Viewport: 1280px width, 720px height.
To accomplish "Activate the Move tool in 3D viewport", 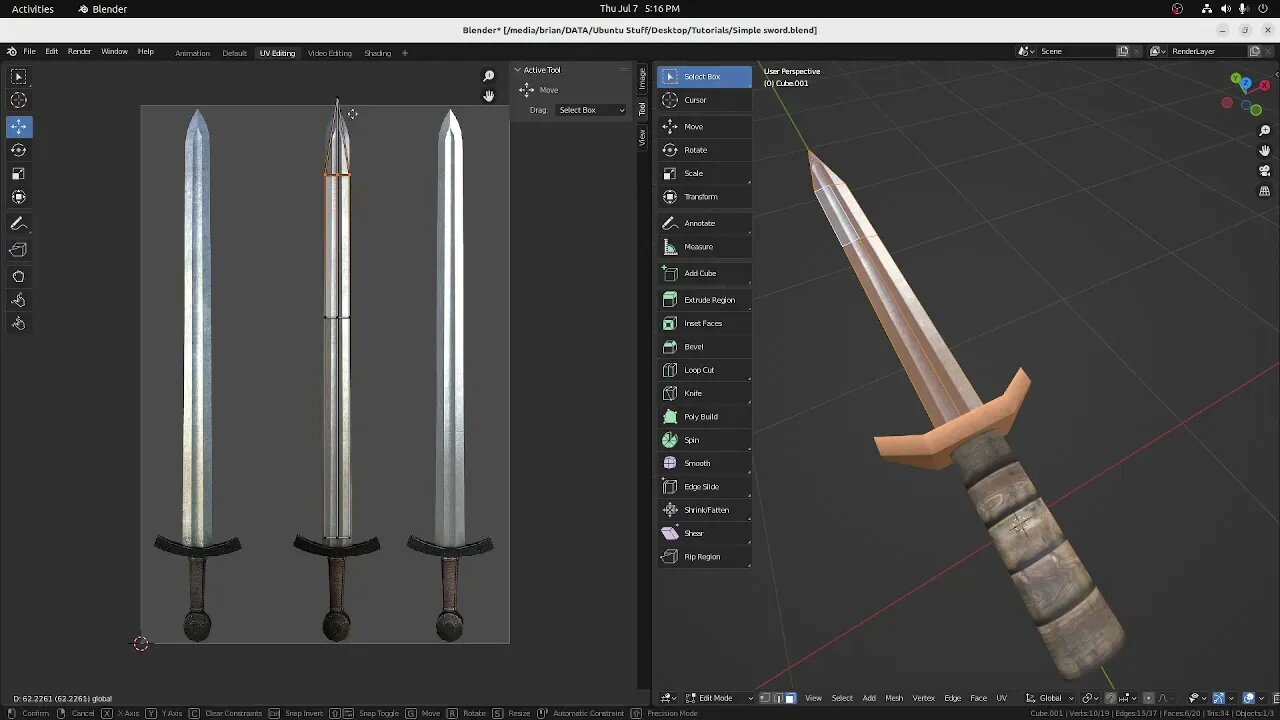I will (x=704, y=127).
